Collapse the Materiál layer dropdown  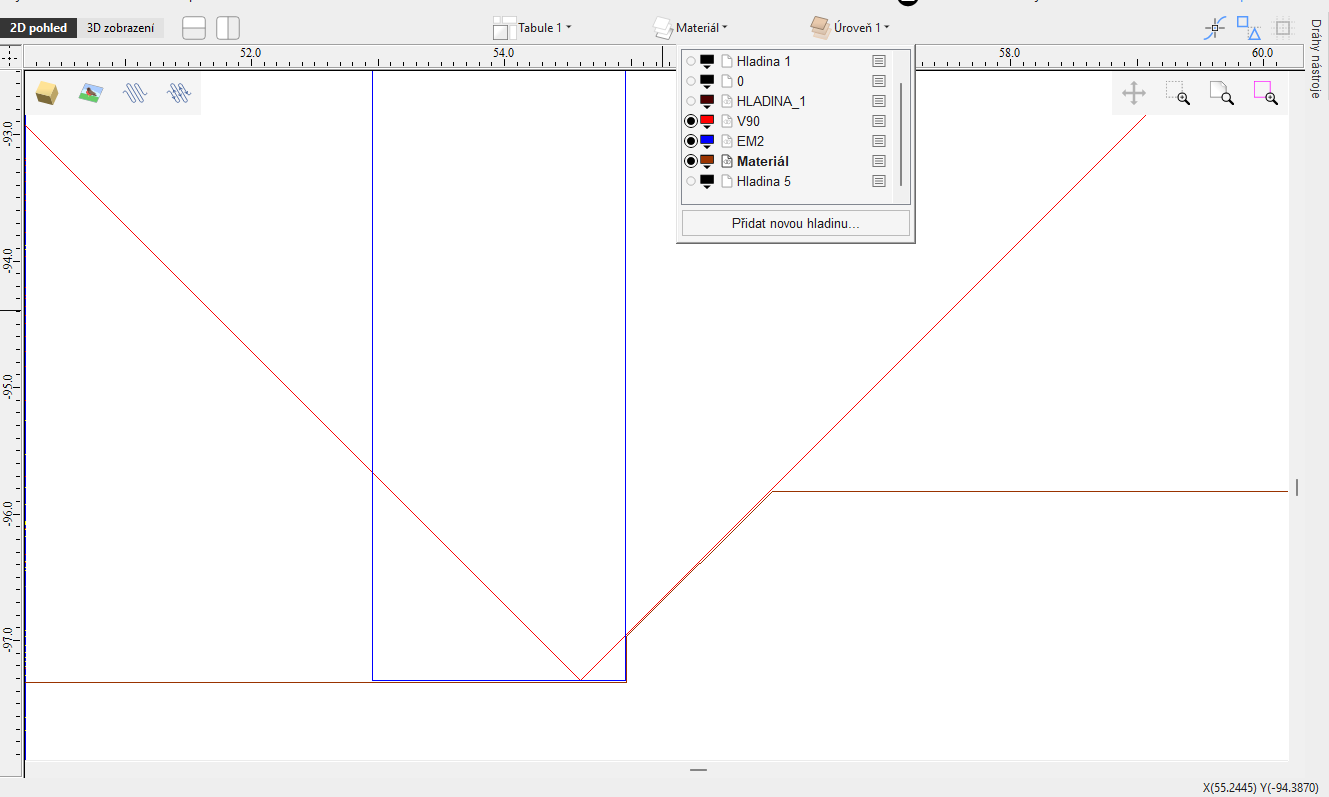pos(691,28)
